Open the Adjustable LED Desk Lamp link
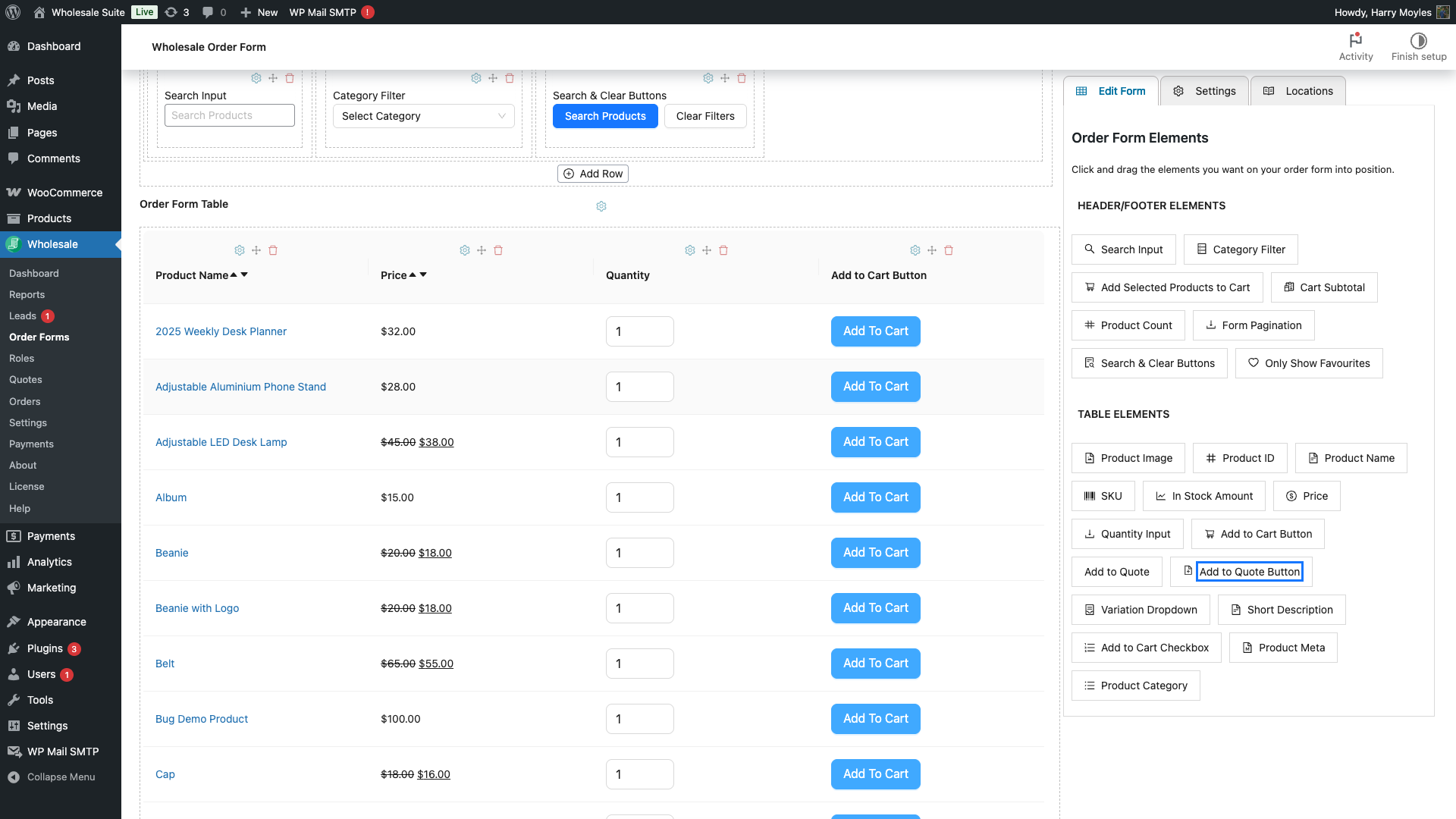The width and height of the screenshot is (1456, 819). point(221,442)
